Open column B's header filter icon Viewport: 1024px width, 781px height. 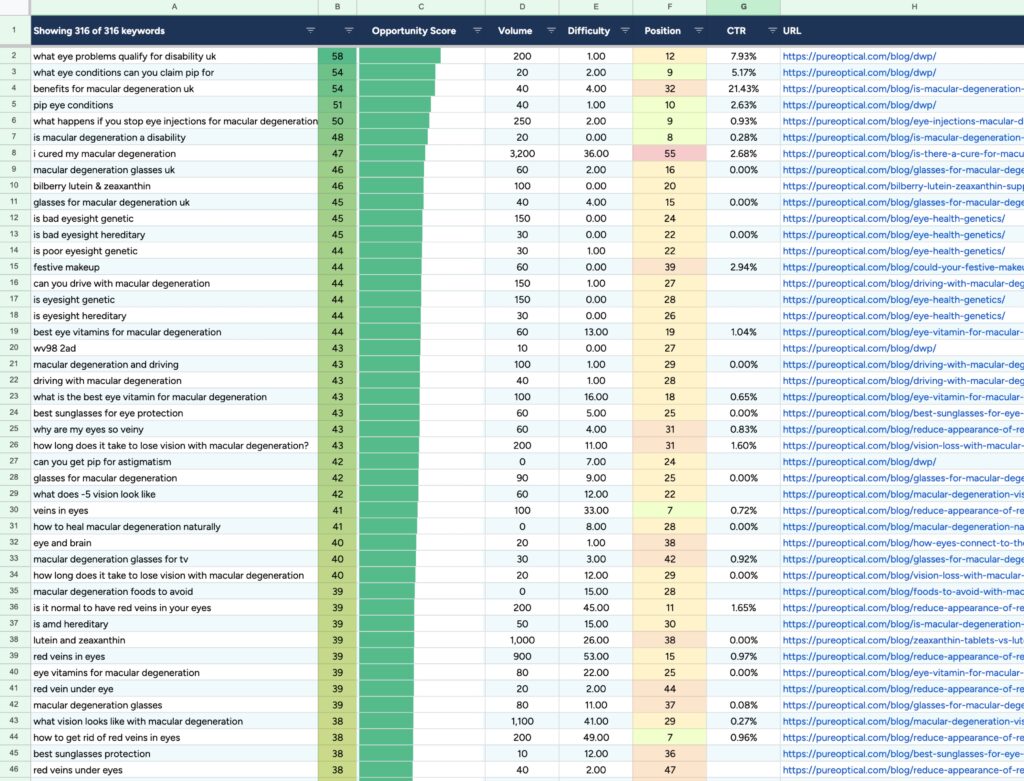coord(349,31)
